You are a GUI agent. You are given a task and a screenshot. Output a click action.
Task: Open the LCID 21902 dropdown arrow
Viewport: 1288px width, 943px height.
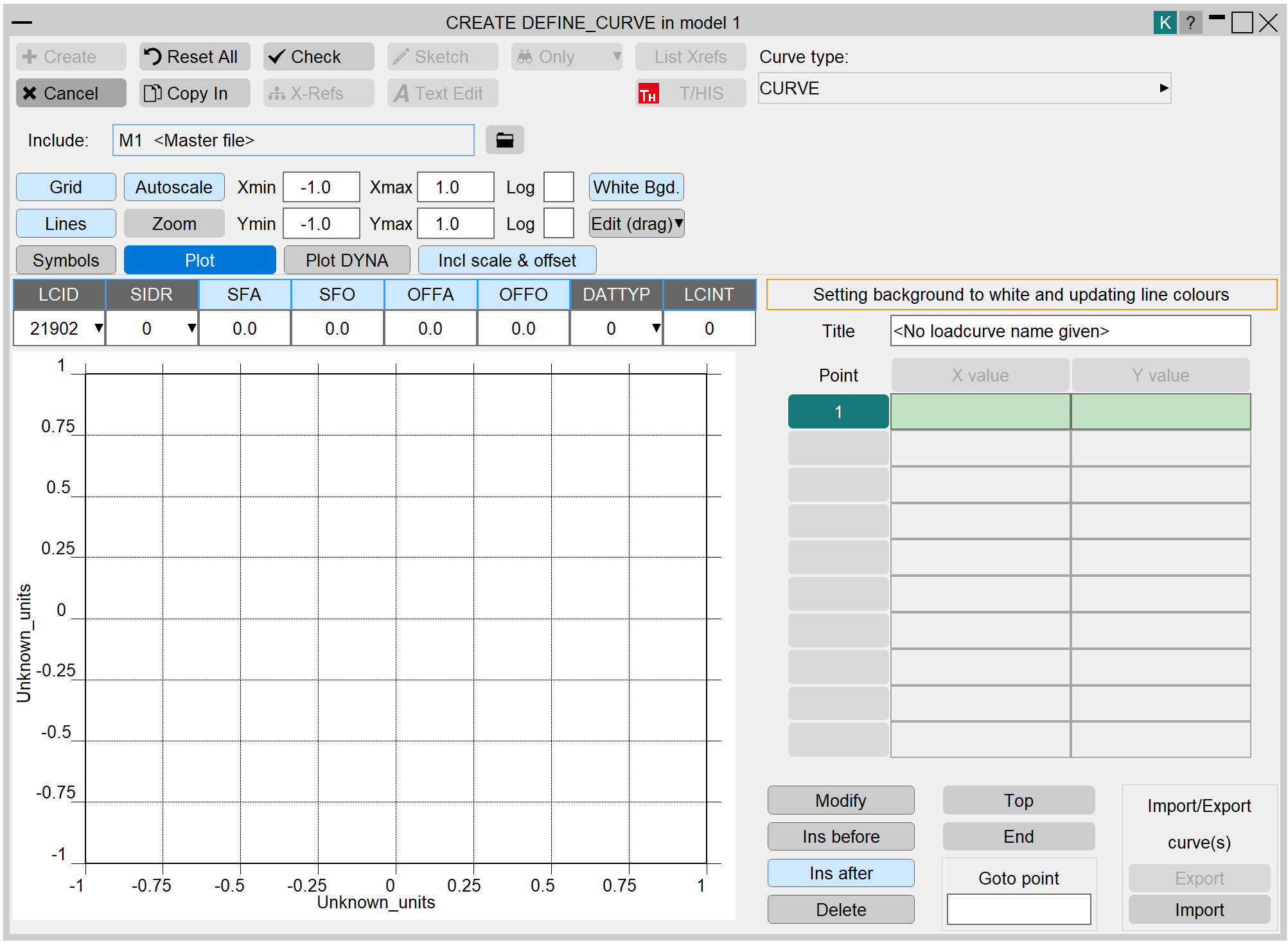point(98,328)
